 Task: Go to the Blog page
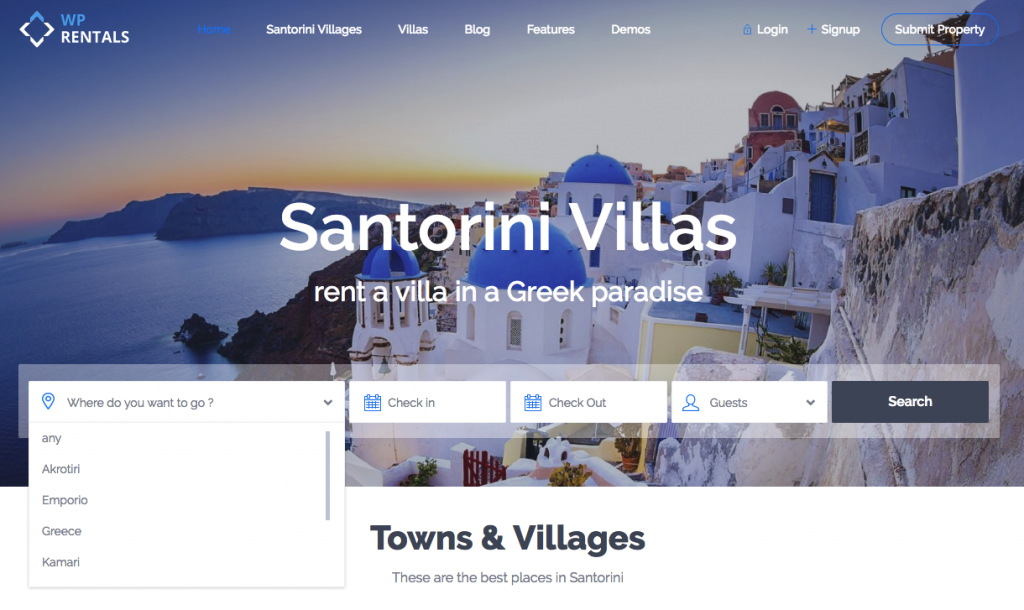pyautogui.click(x=477, y=29)
